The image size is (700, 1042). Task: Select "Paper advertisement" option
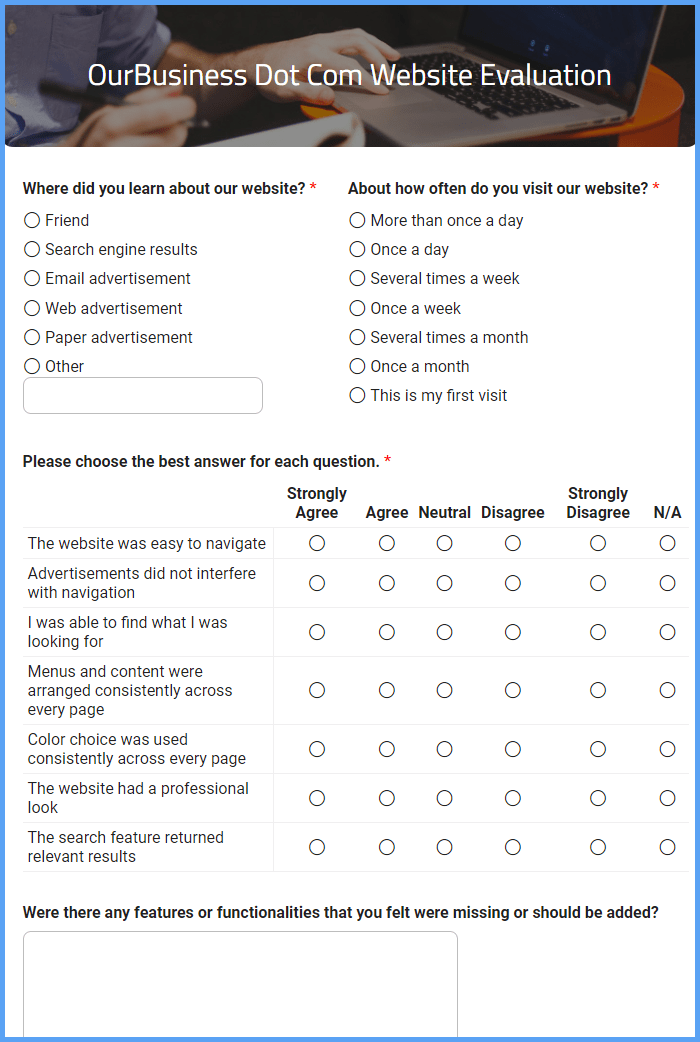(32, 338)
